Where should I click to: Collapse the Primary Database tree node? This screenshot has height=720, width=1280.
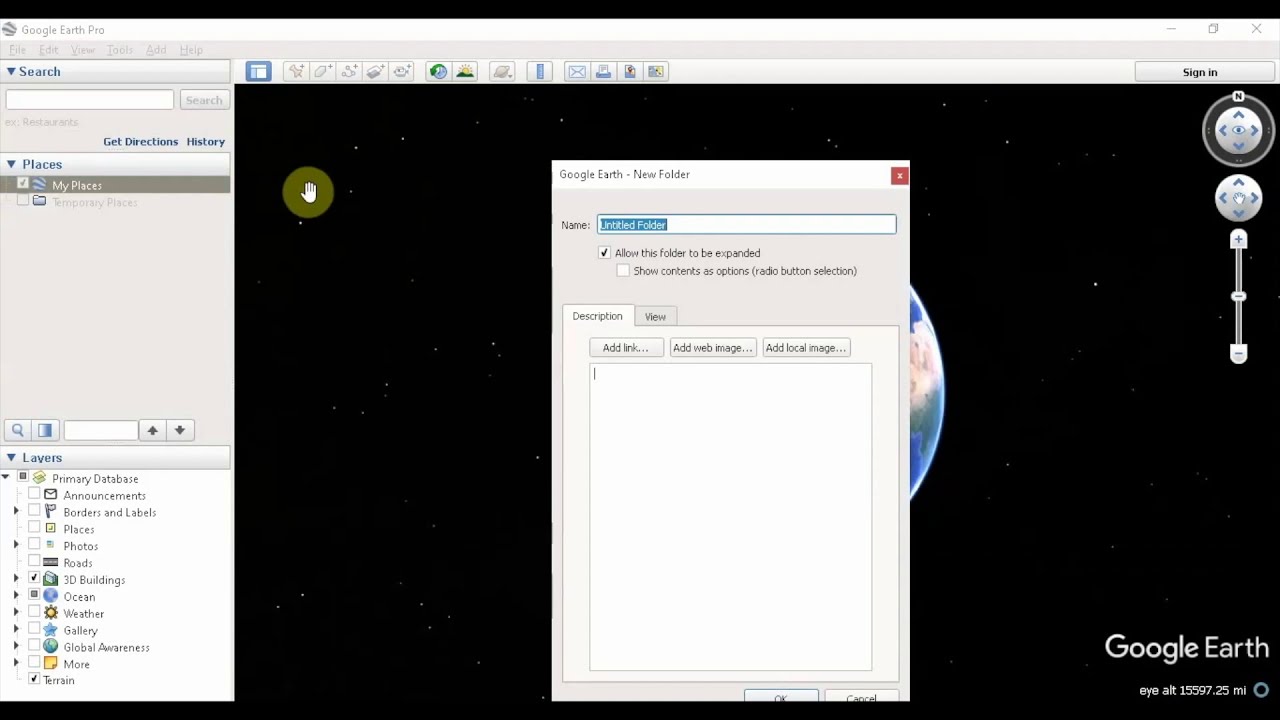click(6, 478)
